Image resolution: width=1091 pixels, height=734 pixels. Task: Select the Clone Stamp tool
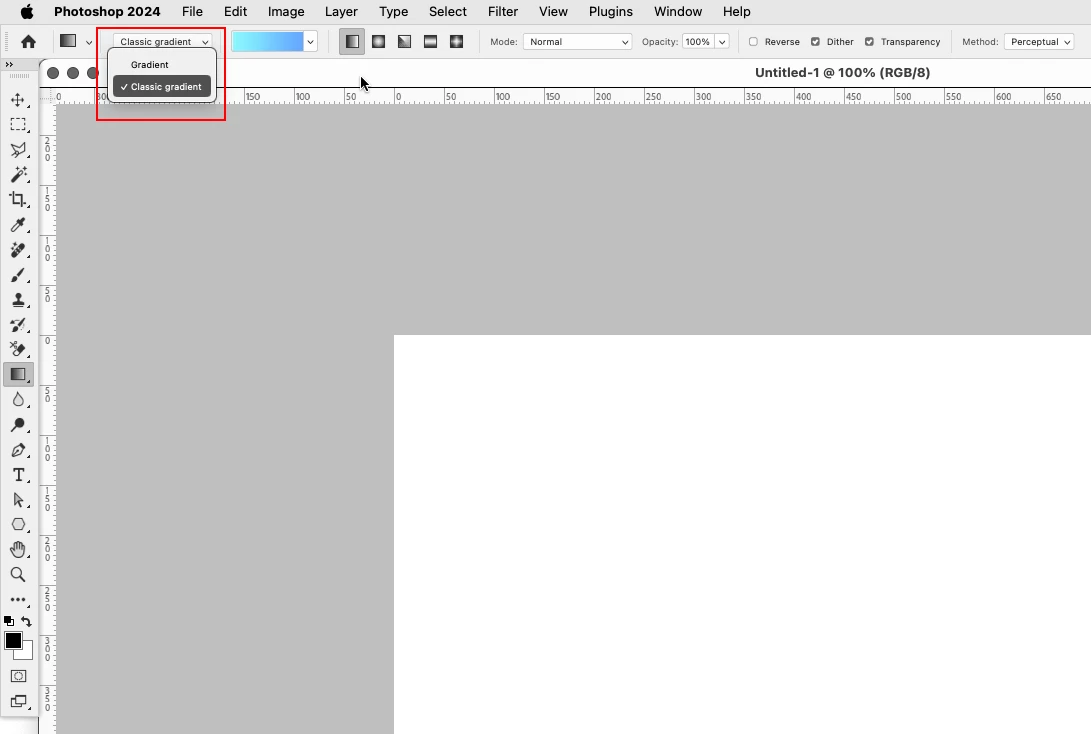tap(18, 300)
